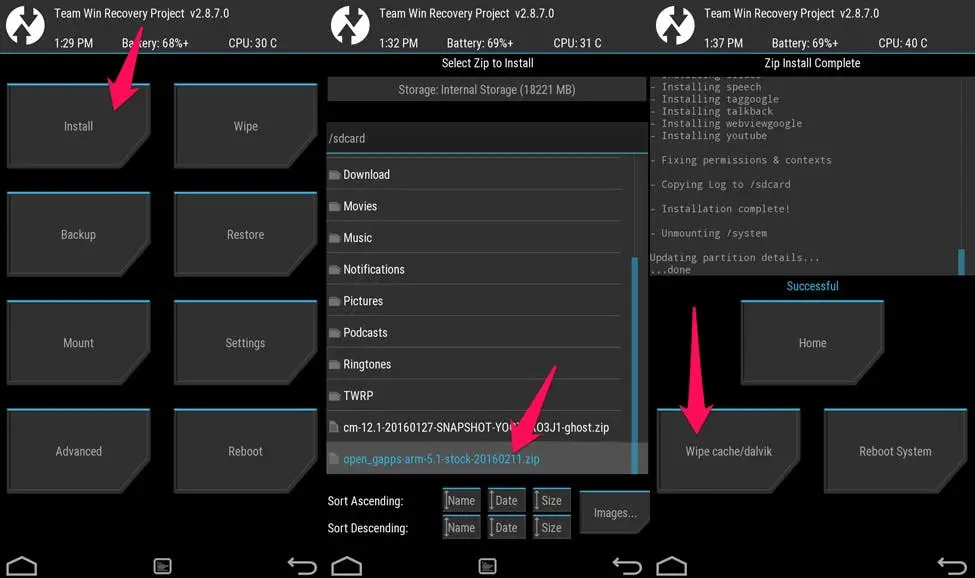975x578 pixels.
Task: Click Wipe cache/dalvik button
Action: (728, 451)
